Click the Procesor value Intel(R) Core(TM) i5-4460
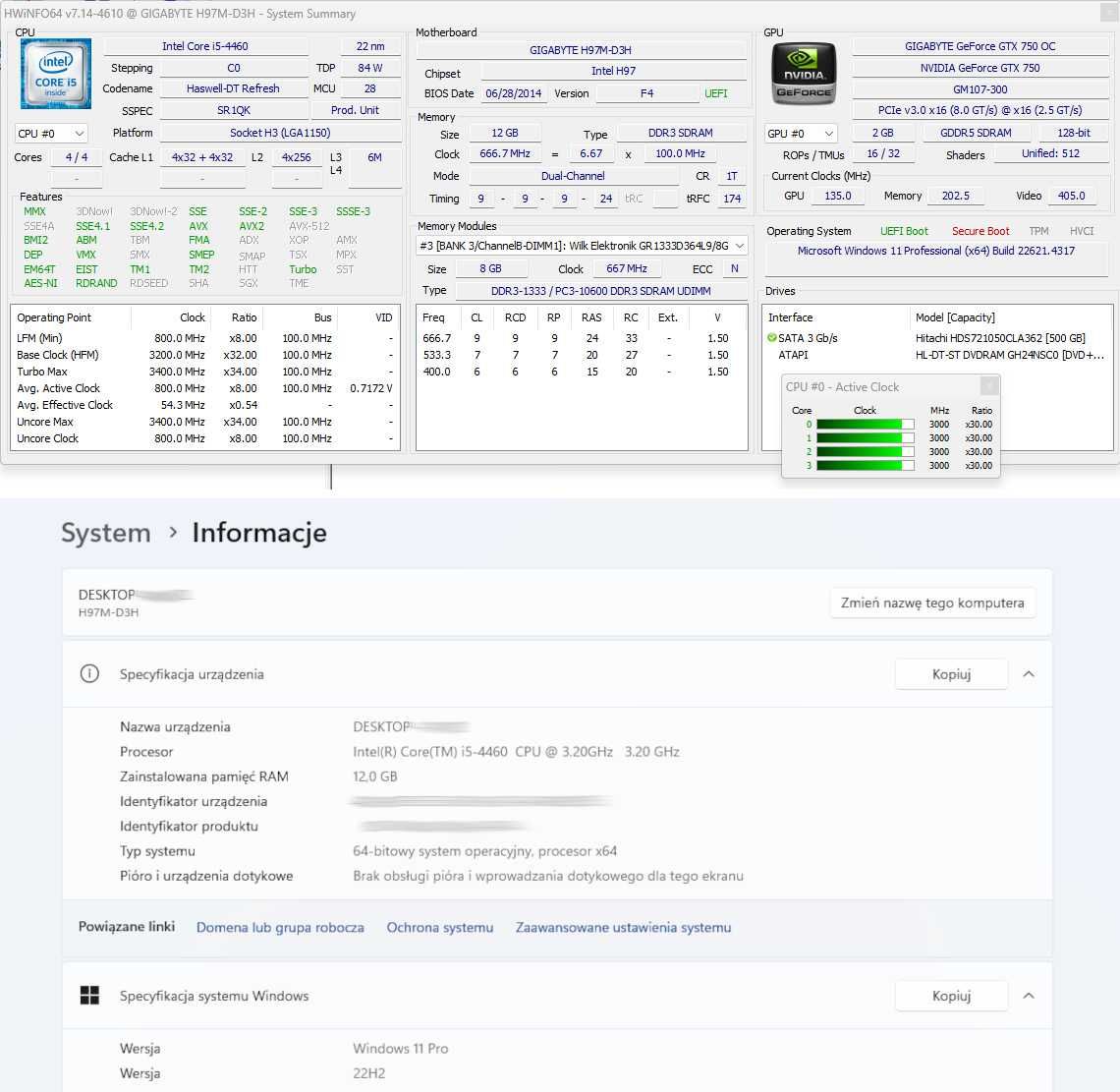1120x1092 pixels. click(x=516, y=752)
